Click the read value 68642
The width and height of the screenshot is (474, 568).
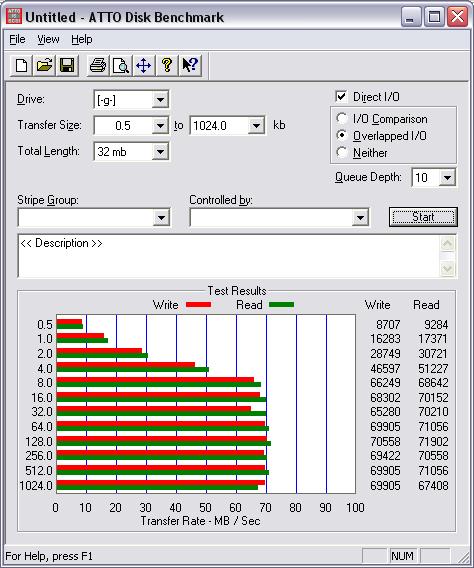tap(433, 383)
